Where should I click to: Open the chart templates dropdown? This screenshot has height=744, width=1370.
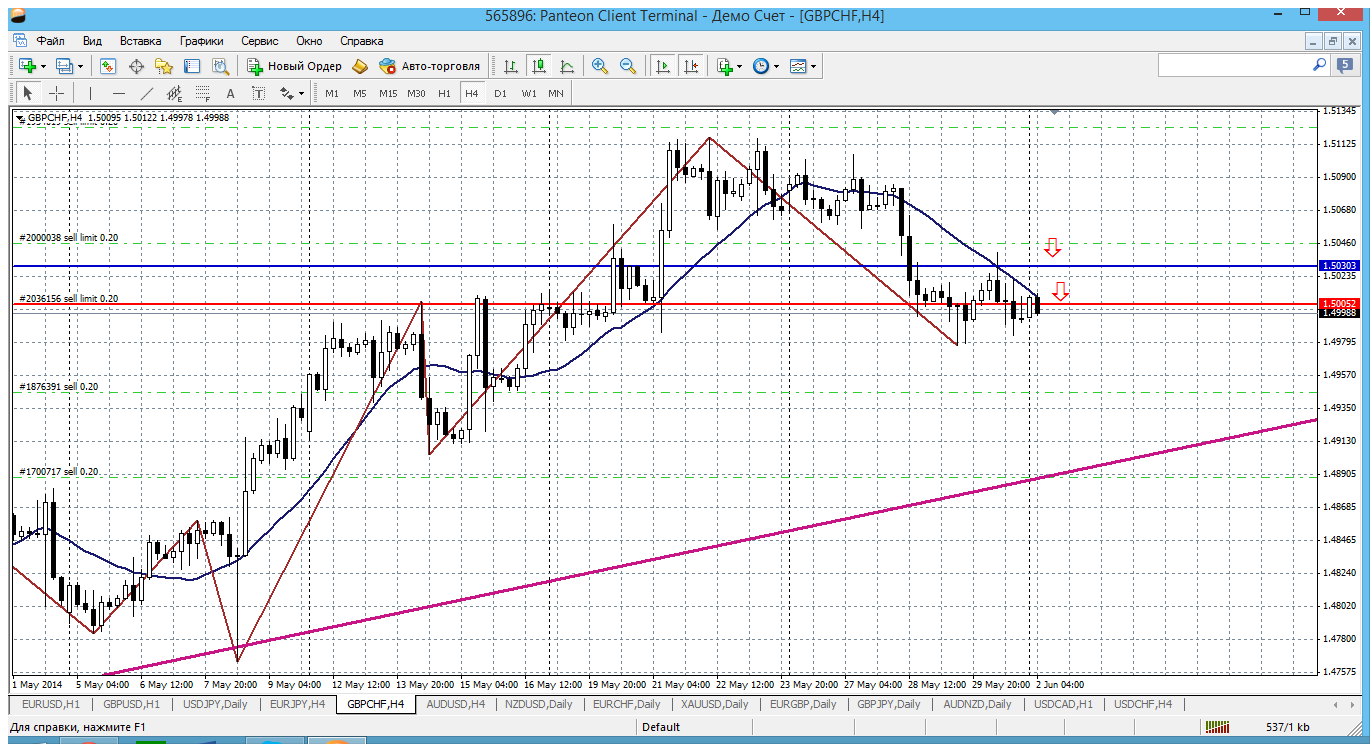tap(802, 66)
